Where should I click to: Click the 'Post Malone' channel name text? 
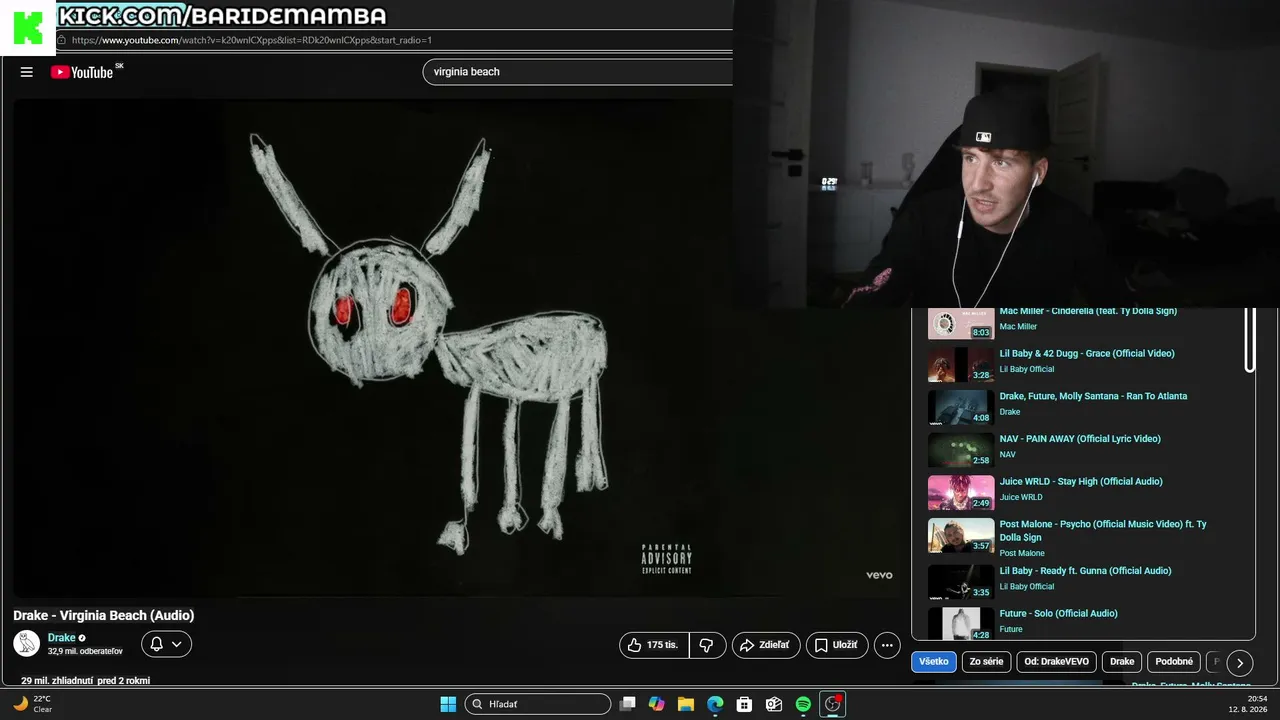click(x=1022, y=553)
